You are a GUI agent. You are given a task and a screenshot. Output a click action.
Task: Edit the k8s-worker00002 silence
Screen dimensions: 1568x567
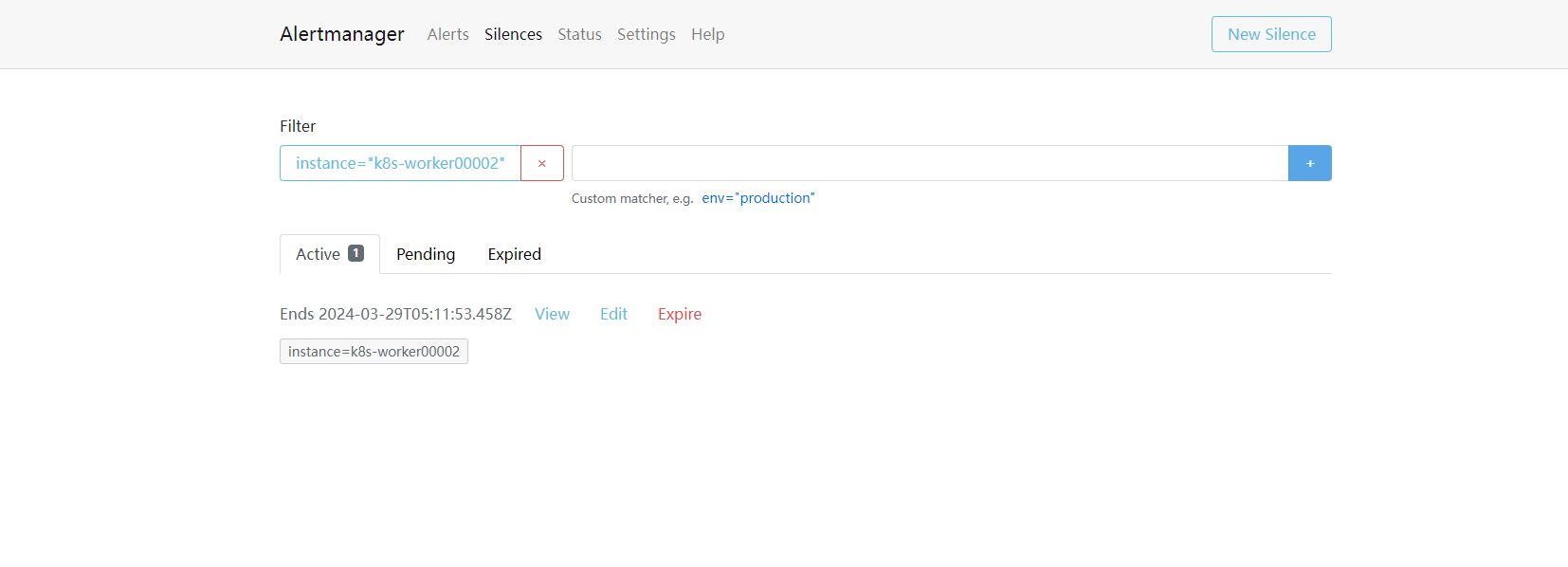[x=613, y=314]
